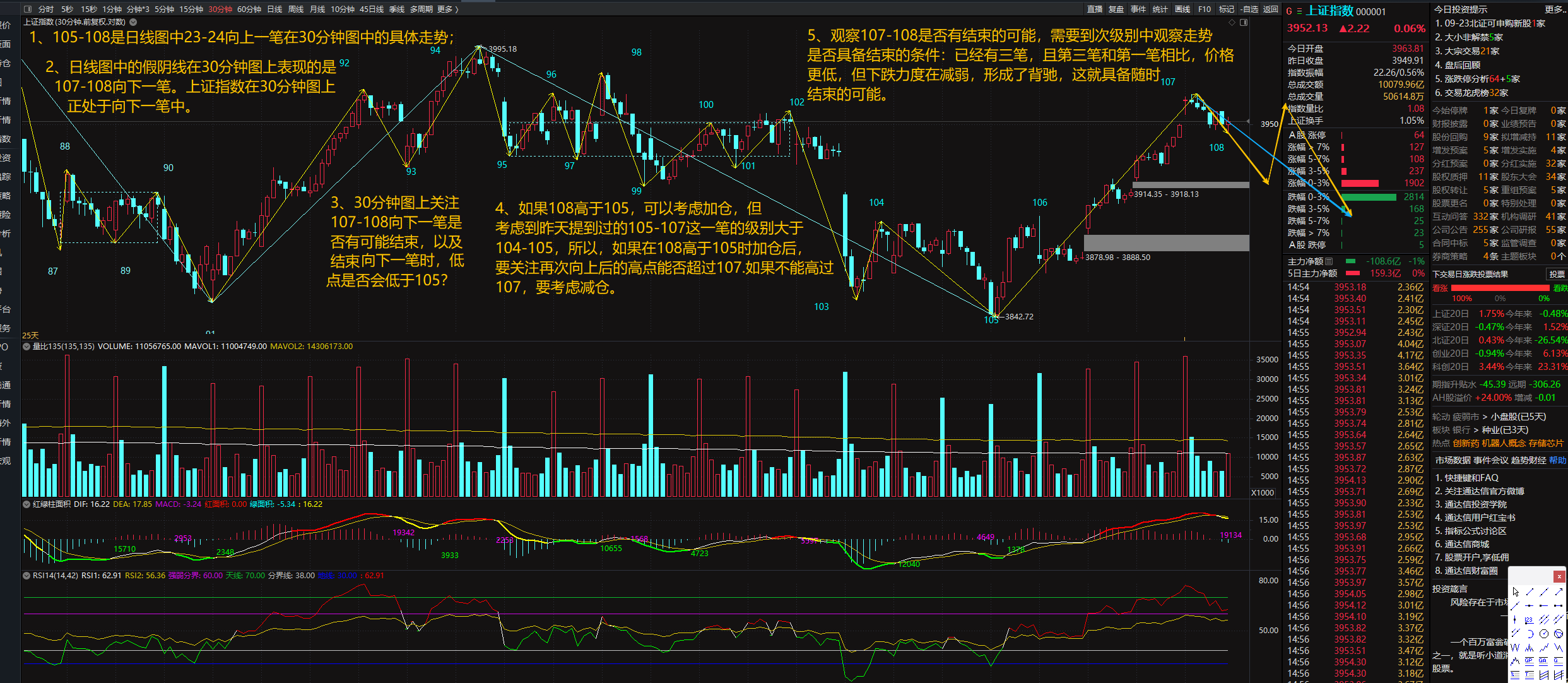Select the arrow pointer drawing tool
The image size is (1568, 683).
coord(1516,591)
